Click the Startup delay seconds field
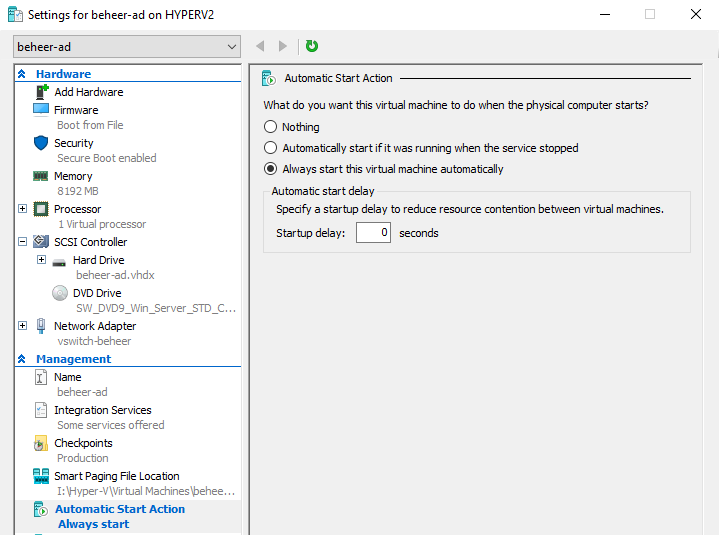The height and width of the screenshot is (535, 719). pyautogui.click(x=373, y=233)
